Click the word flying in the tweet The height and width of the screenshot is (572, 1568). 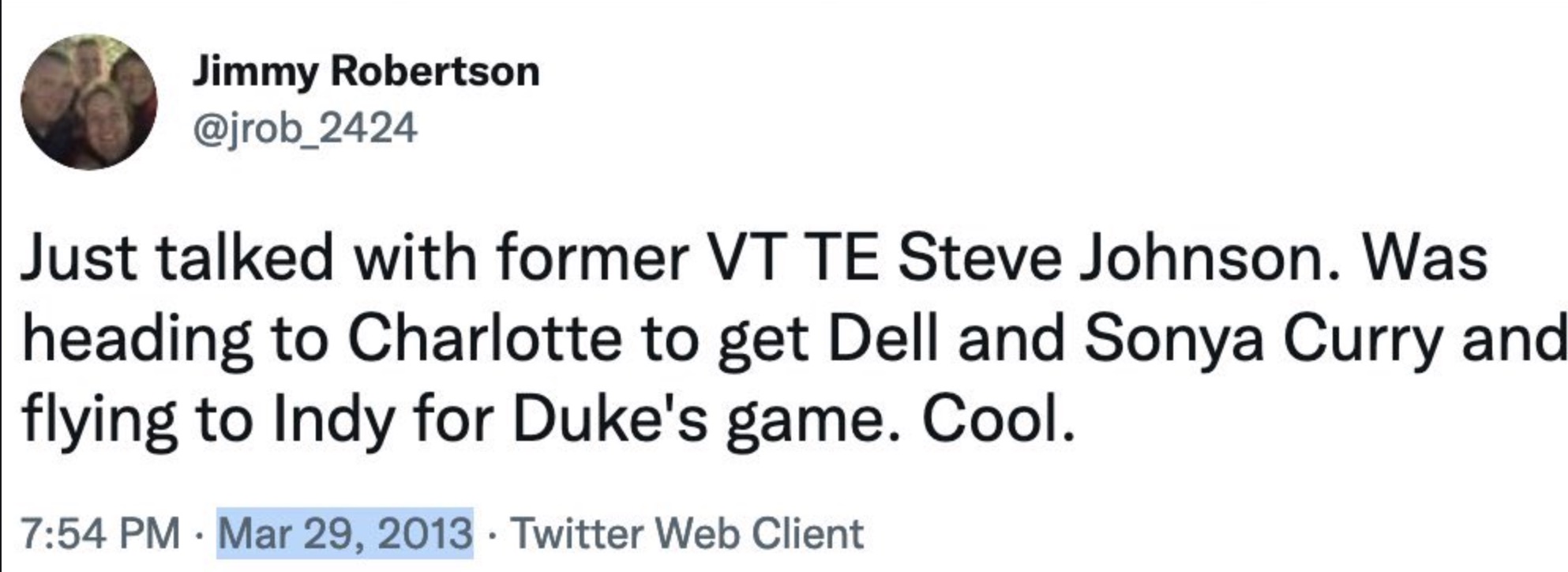[x=99, y=420]
